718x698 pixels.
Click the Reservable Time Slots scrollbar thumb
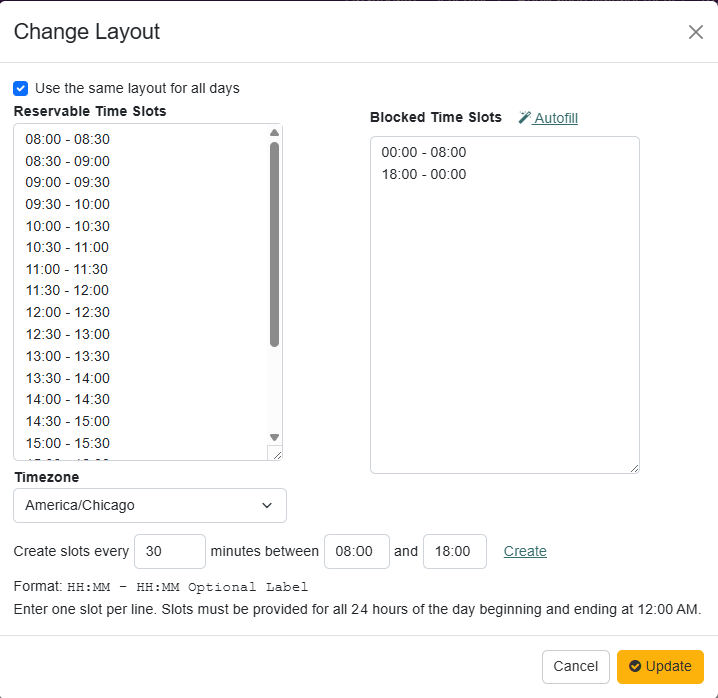pos(274,245)
